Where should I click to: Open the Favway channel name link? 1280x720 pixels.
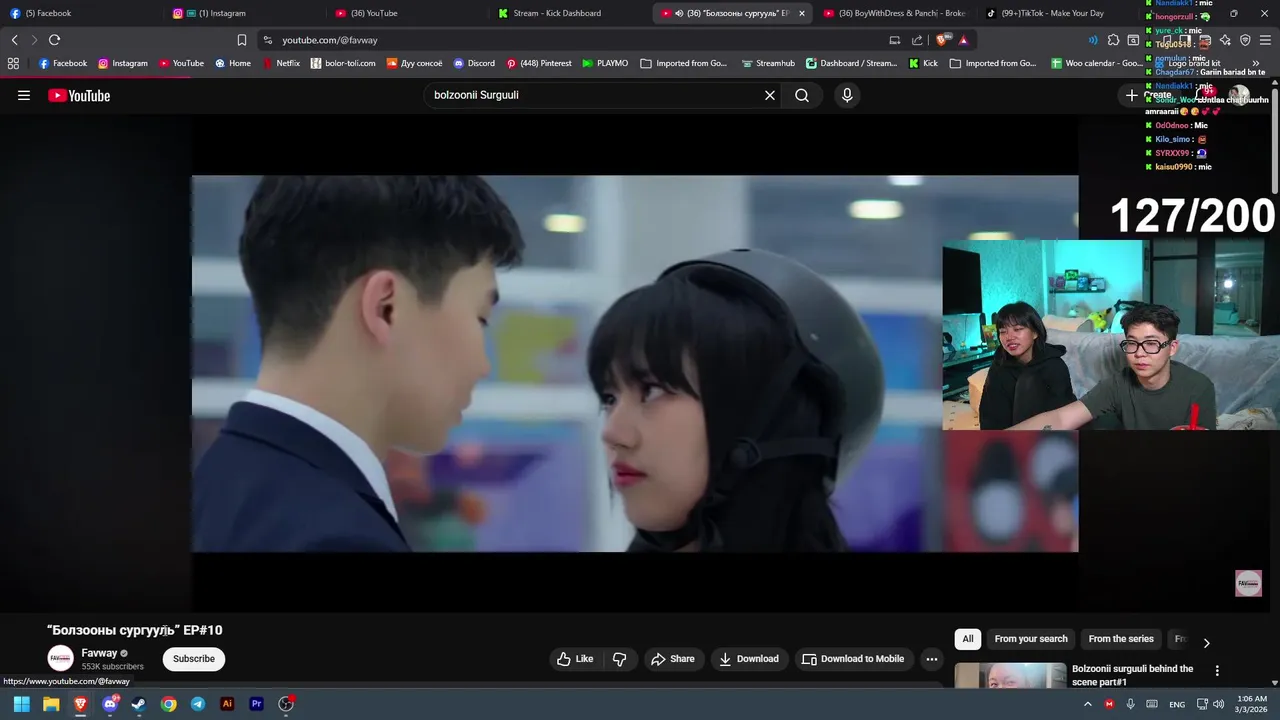point(99,653)
